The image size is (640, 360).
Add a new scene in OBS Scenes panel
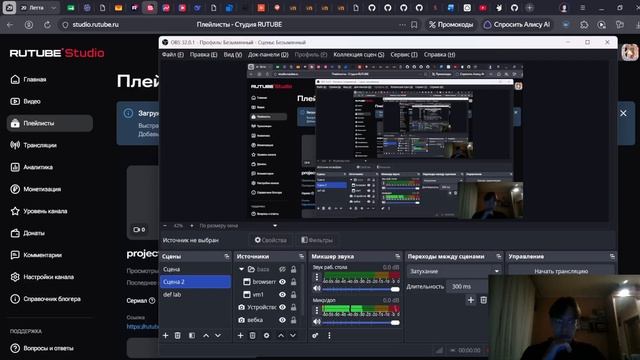tap(165, 336)
